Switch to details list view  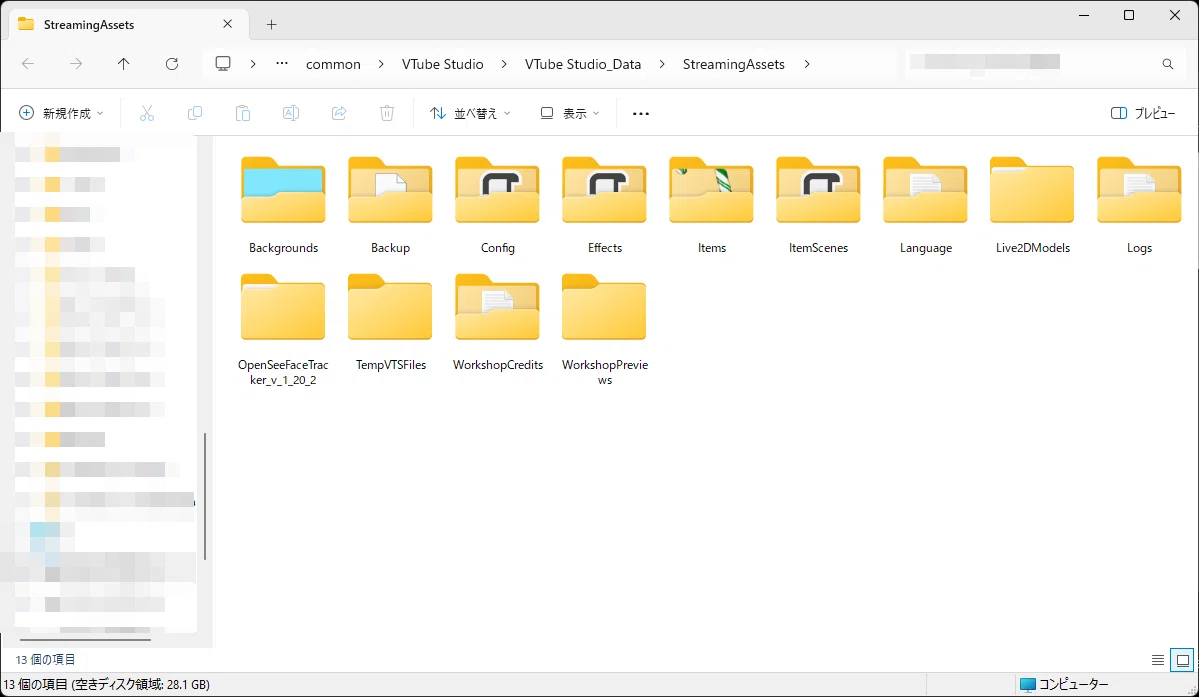[1158, 660]
